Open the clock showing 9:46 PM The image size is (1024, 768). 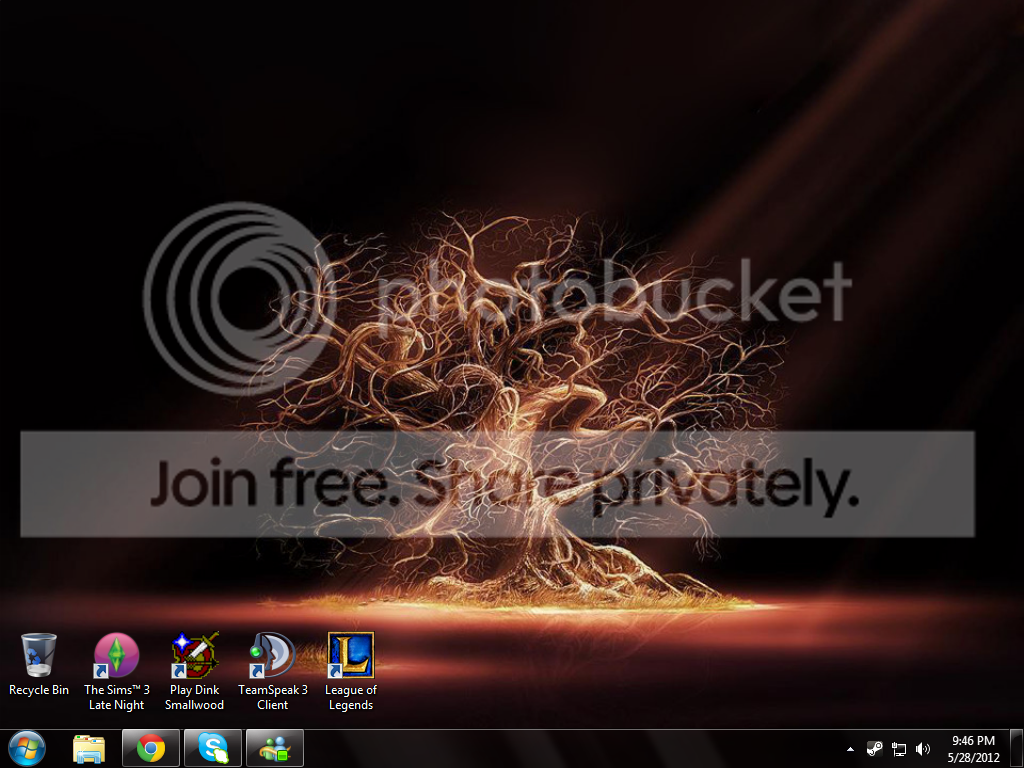coord(973,749)
